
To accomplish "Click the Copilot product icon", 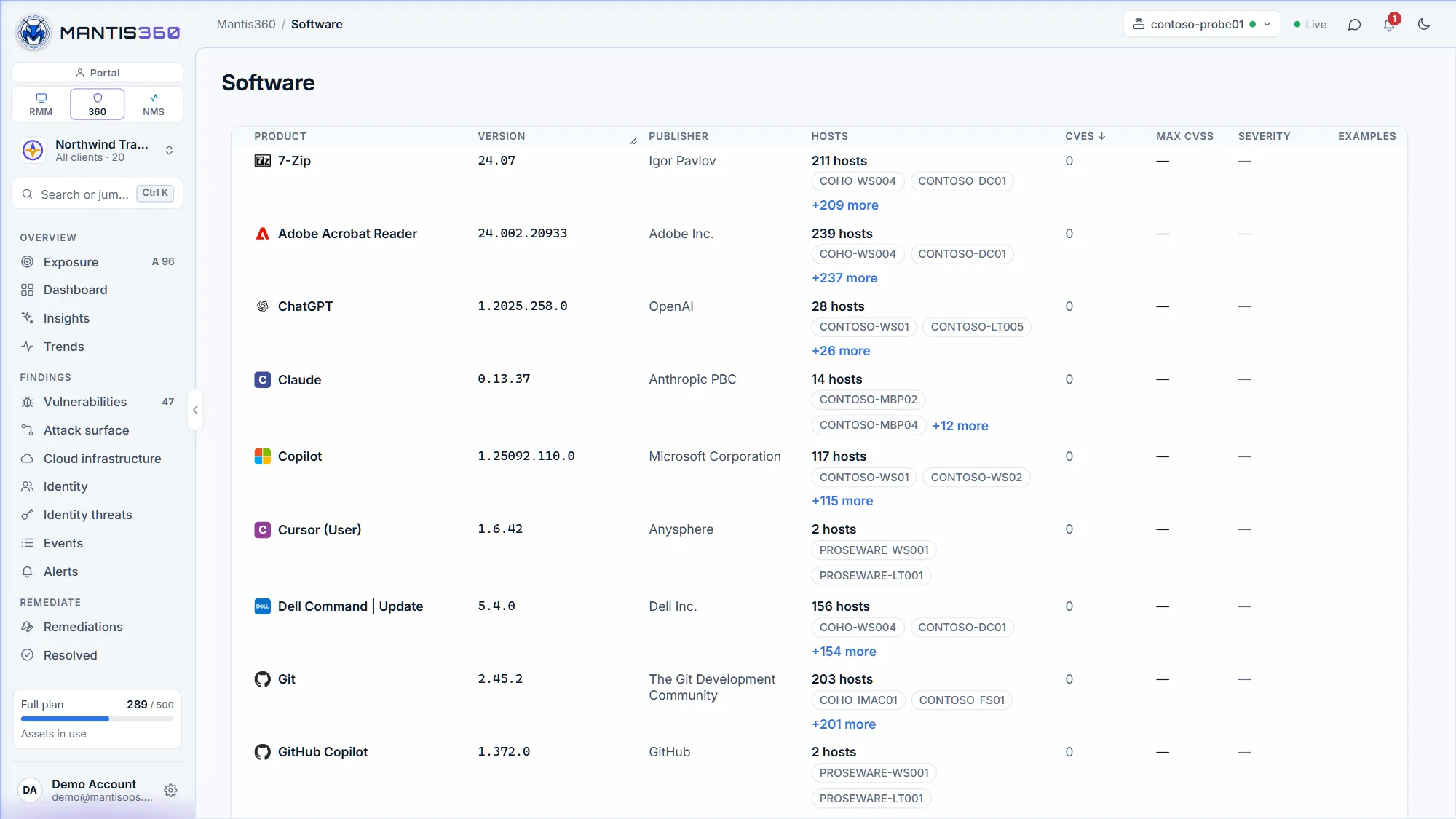I will click(263, 456).
